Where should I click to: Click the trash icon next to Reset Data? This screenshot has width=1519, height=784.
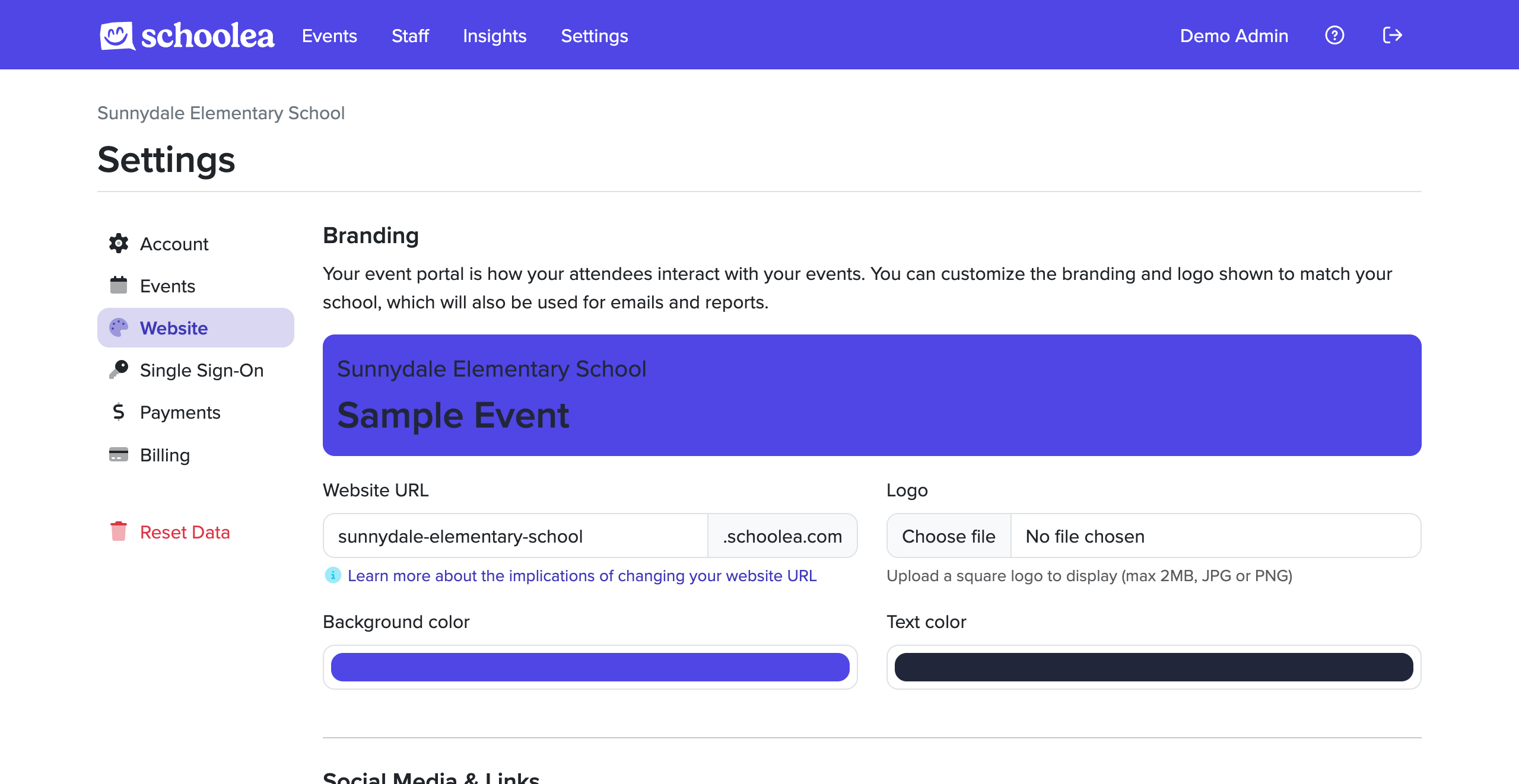[x=119, y=531]
